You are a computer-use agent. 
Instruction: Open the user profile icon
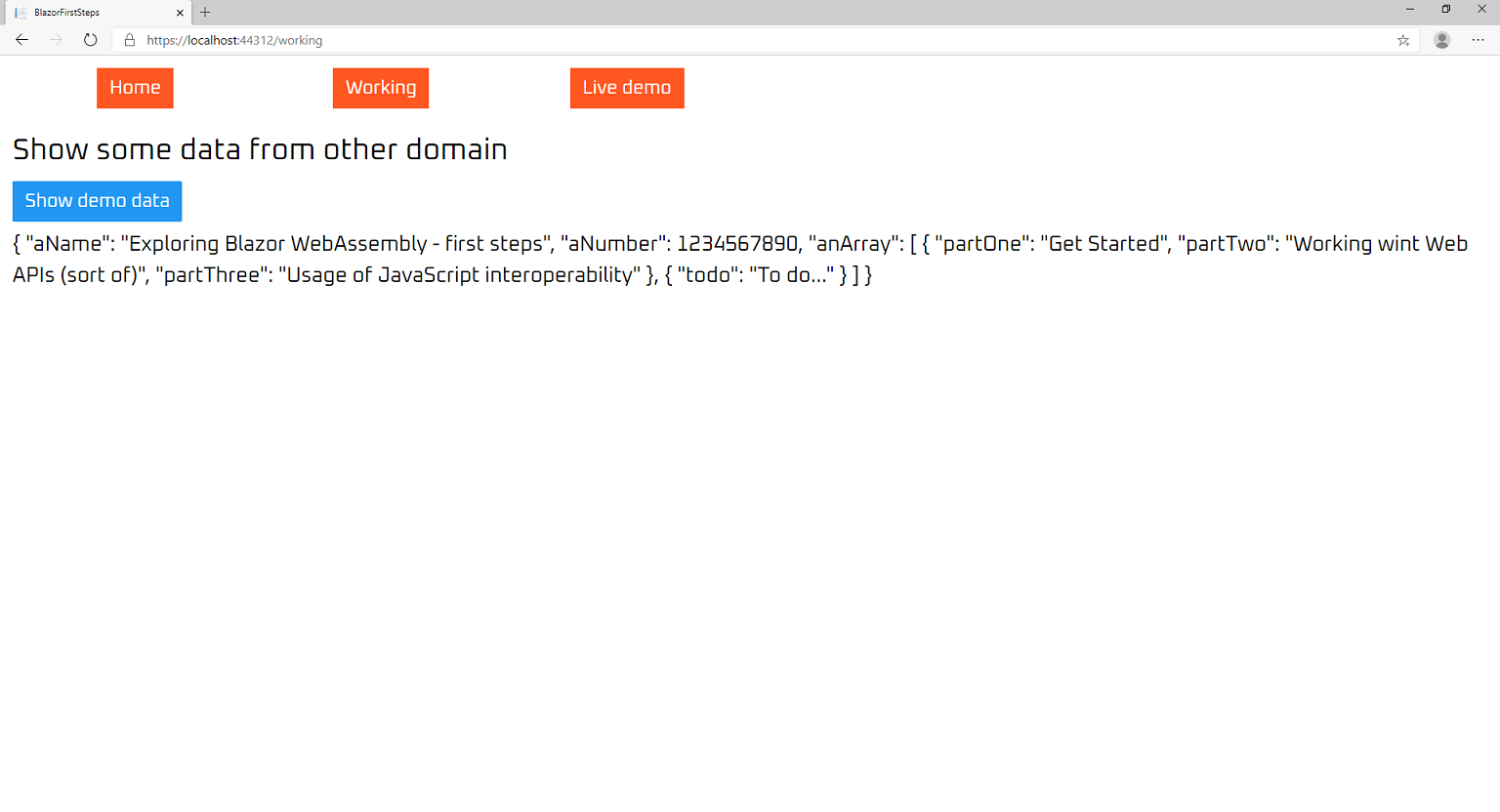coord(1441,40)
